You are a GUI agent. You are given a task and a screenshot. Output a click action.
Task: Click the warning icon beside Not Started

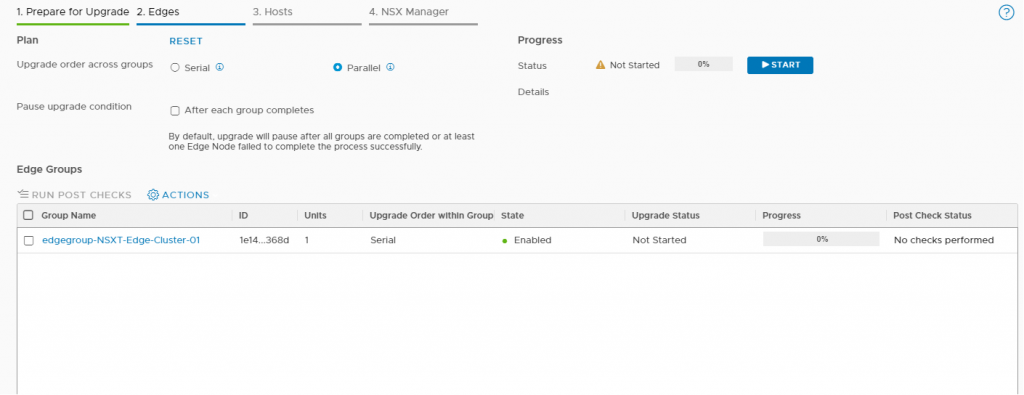601,65
